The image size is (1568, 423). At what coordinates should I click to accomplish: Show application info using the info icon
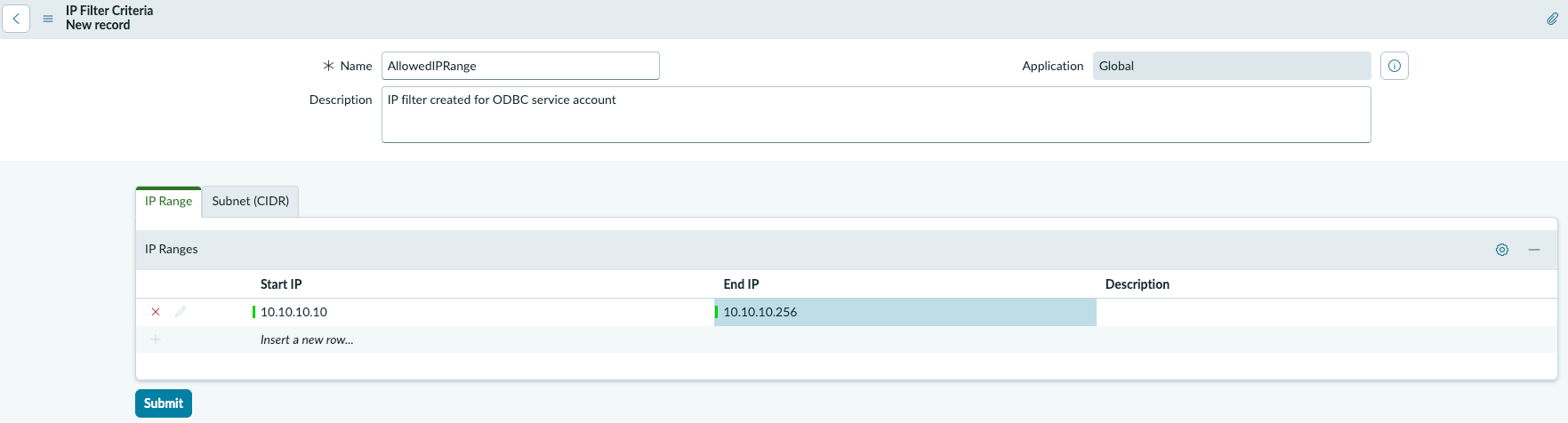1395,66
